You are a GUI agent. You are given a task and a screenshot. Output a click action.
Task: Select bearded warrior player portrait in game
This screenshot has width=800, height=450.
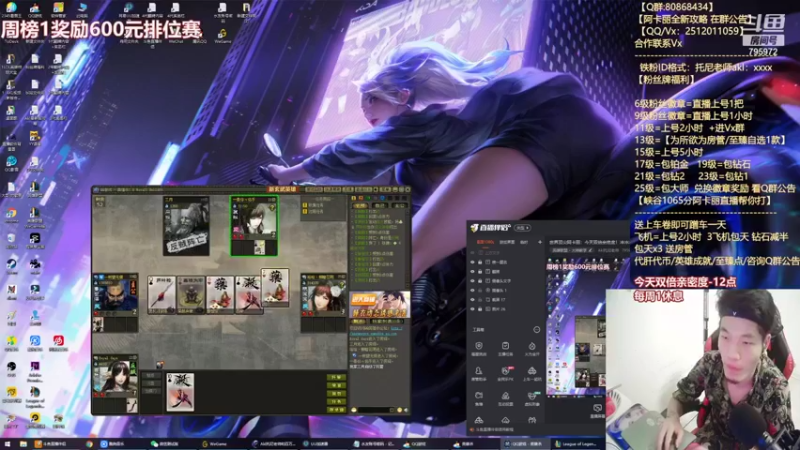[115, 294]
